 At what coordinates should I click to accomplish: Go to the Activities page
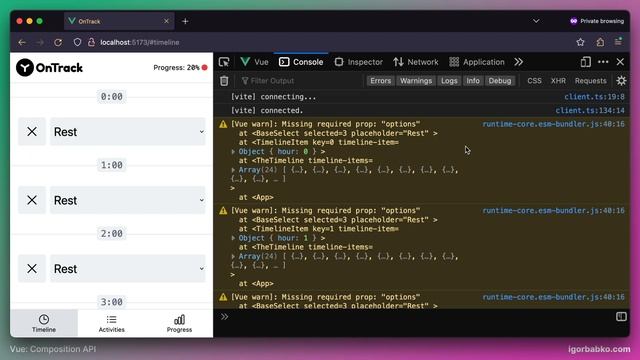[111, 323]
